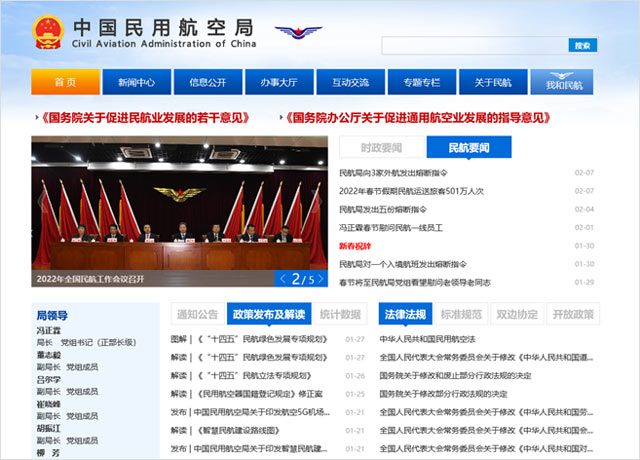
Task: Open news 民航局发出五份熔断指令
Action: (x=383, y=209)
